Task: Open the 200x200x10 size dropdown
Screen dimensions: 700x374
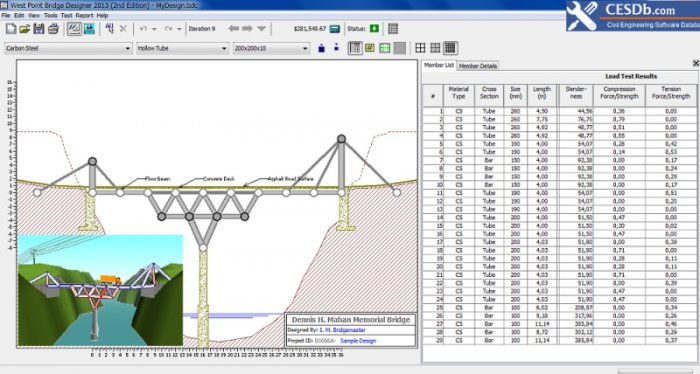Action: (271, 48)
